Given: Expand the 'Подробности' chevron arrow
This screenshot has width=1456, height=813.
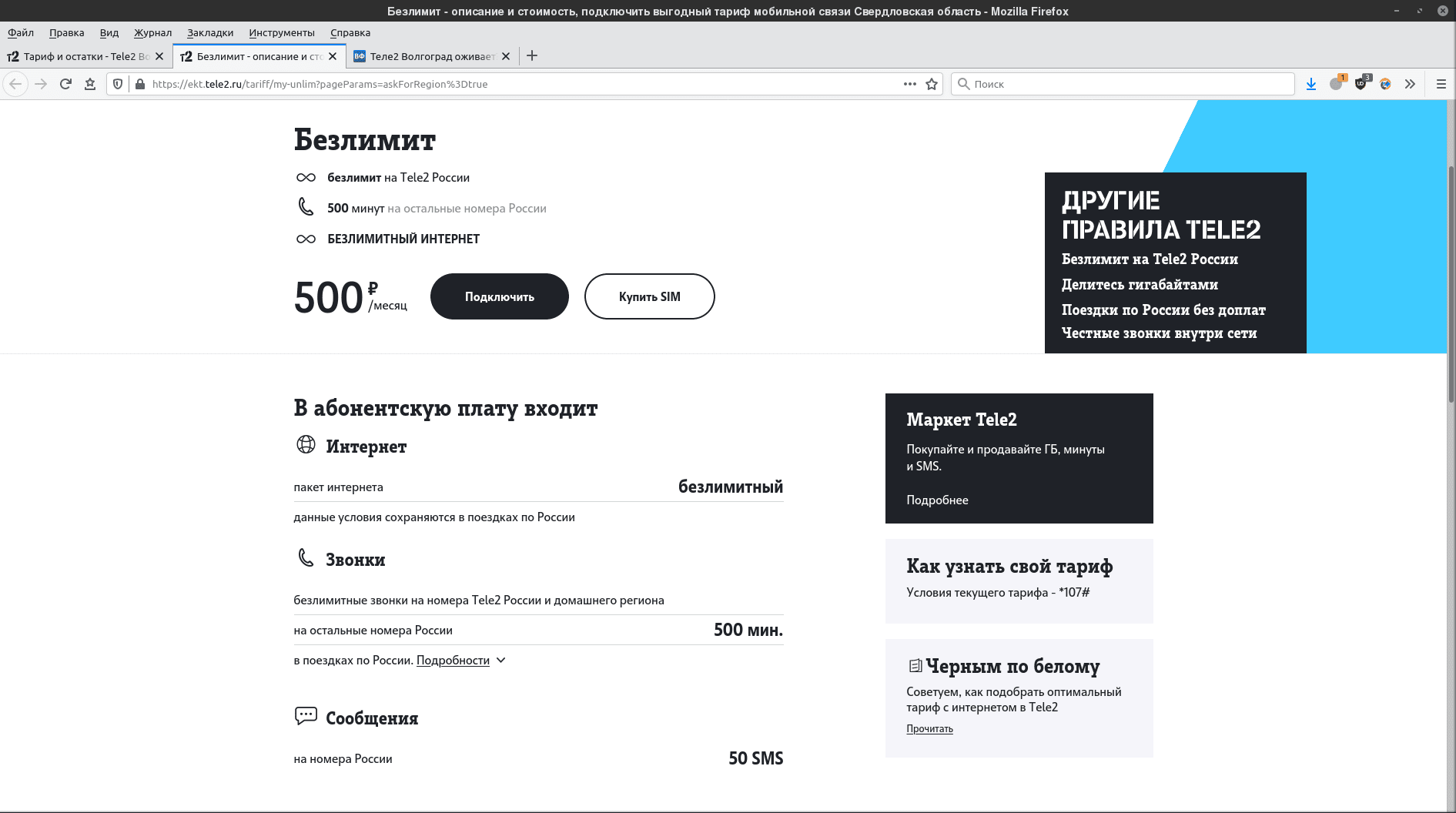Looking at the screenshot, I should [501, 661].
